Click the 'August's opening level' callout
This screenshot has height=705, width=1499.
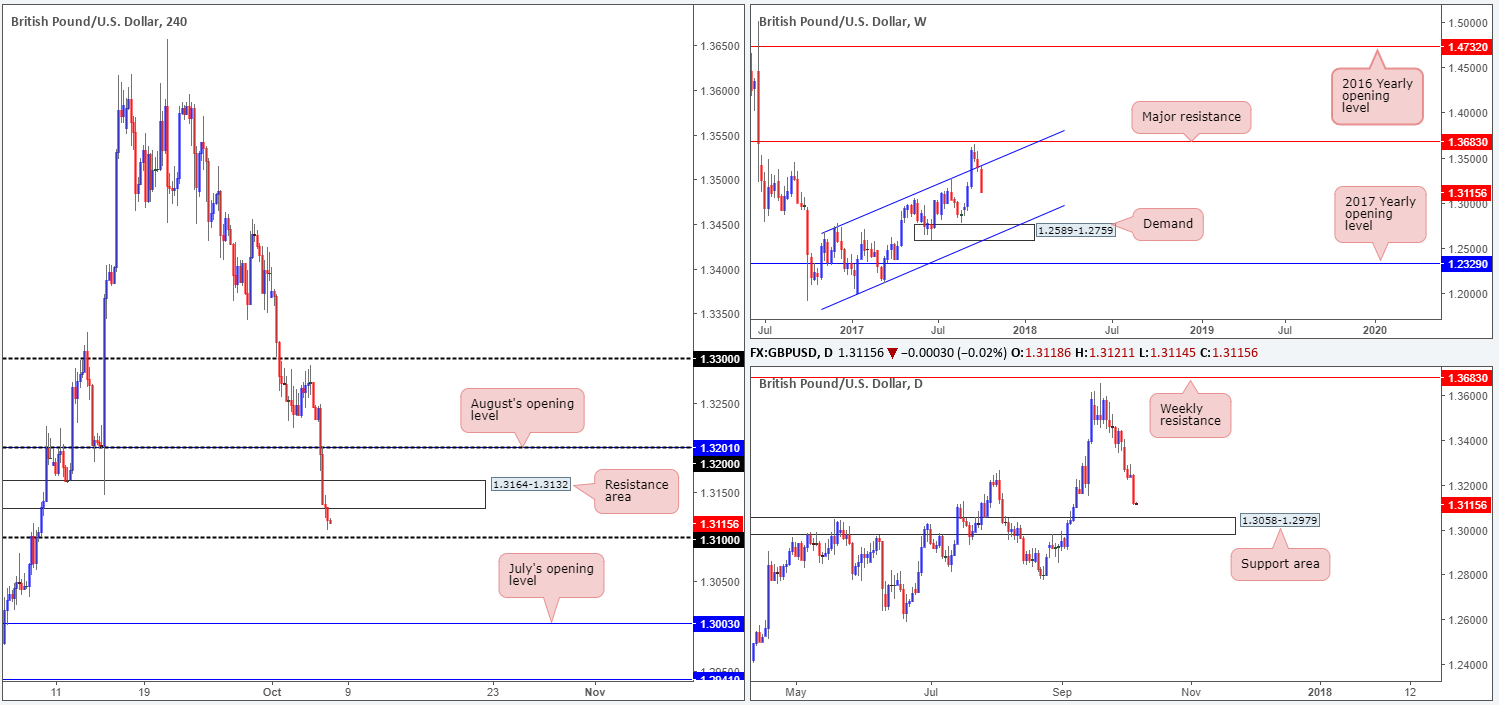tap(522, 413)
